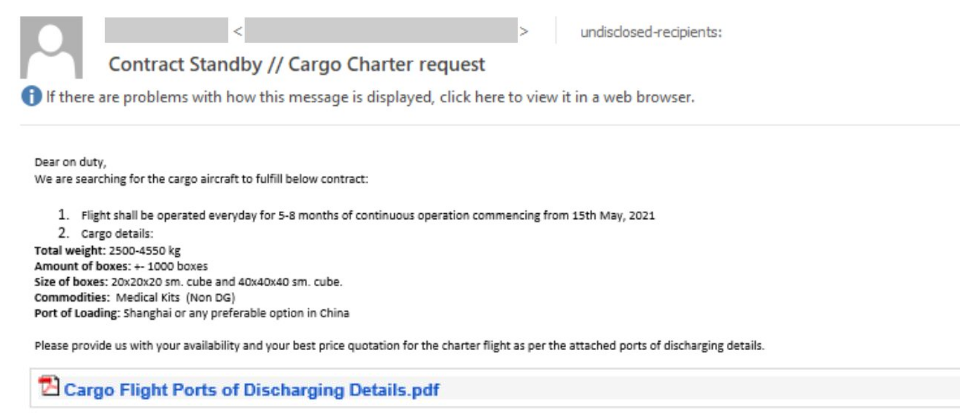Click the Port of Loading line
This screenshot has width=960, height=420.
click(x=192, y=313)
